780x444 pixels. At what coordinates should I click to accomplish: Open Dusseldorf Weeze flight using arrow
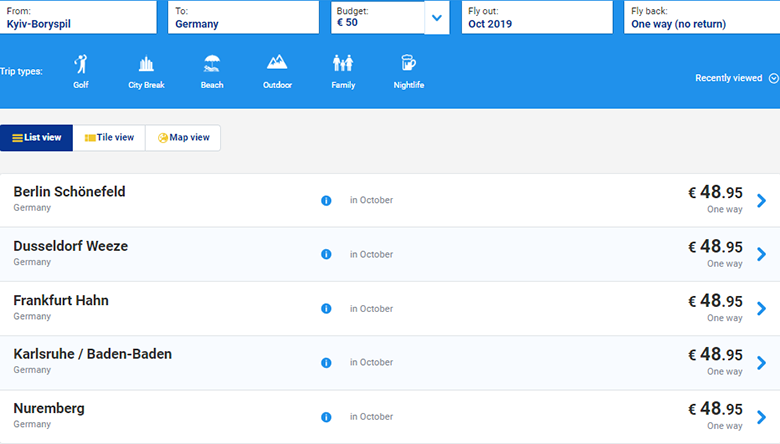(x=762, y=254)
